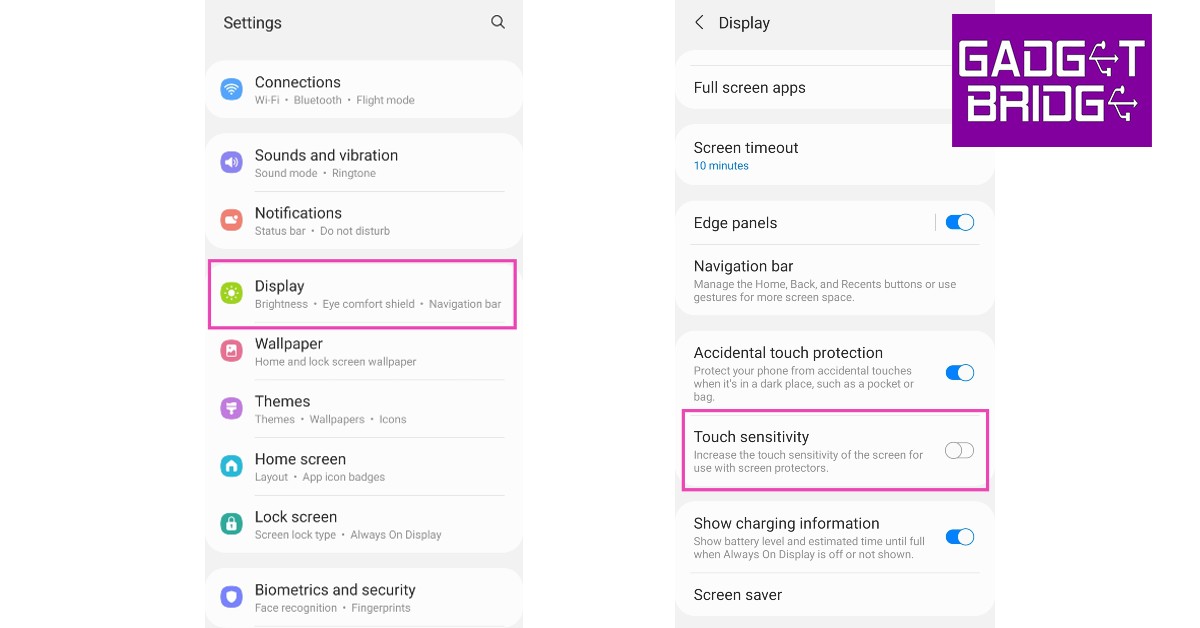The width and height of the screenshot is (1200, 628).
Task: Disable Accidental touch protection switch
Action: [x=959, y=372]
